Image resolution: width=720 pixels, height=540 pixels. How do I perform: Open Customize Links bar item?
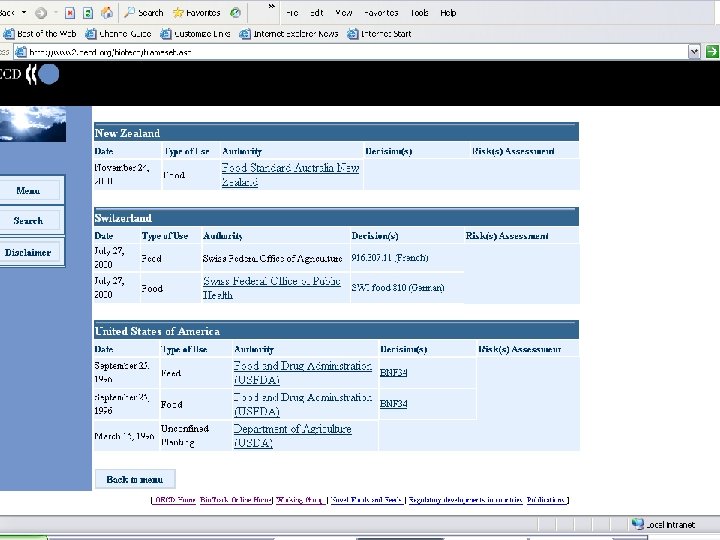point(195,34)
